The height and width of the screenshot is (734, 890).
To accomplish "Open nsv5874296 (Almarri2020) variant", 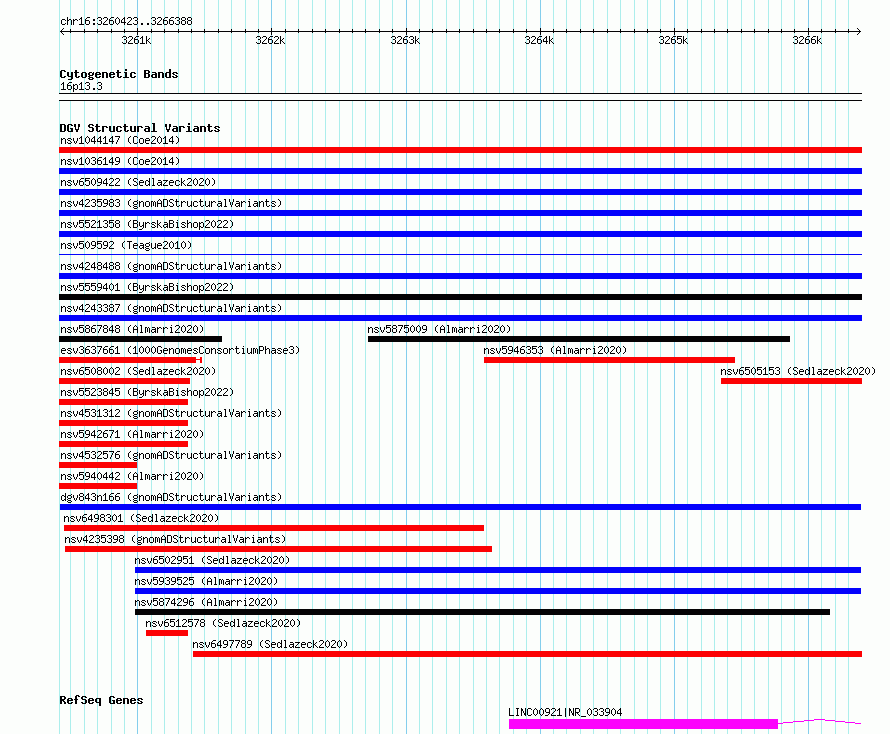I will tap(206, 602).
